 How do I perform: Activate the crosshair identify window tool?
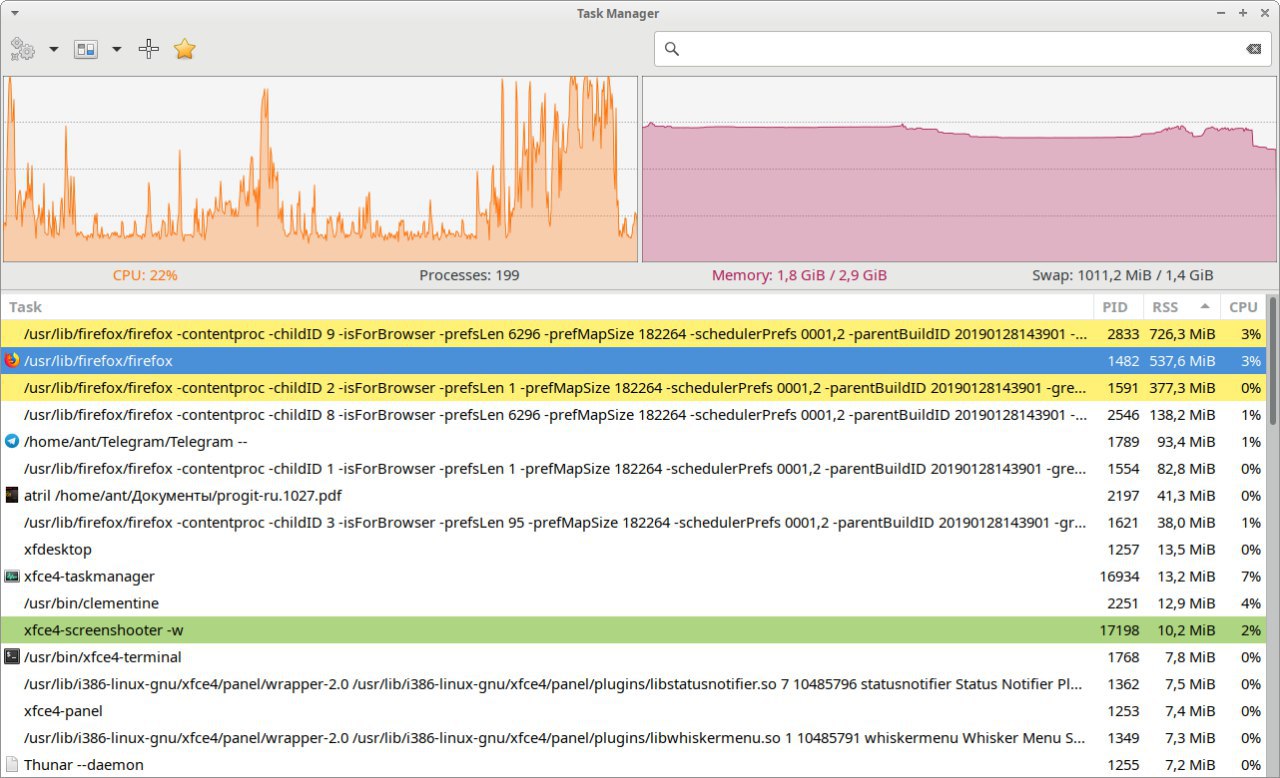point(149,49)
